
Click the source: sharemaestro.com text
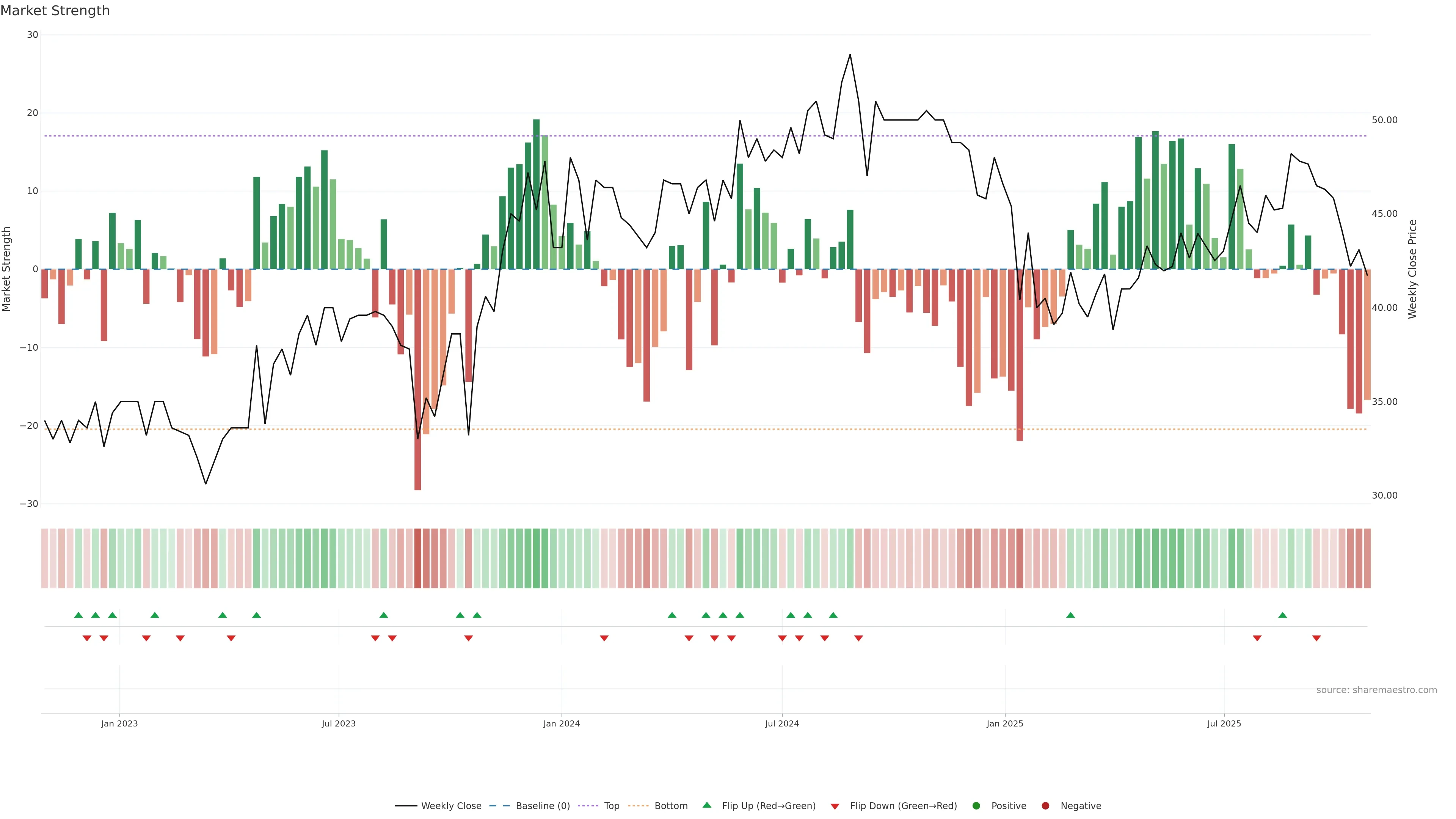tap(1376, 690)
